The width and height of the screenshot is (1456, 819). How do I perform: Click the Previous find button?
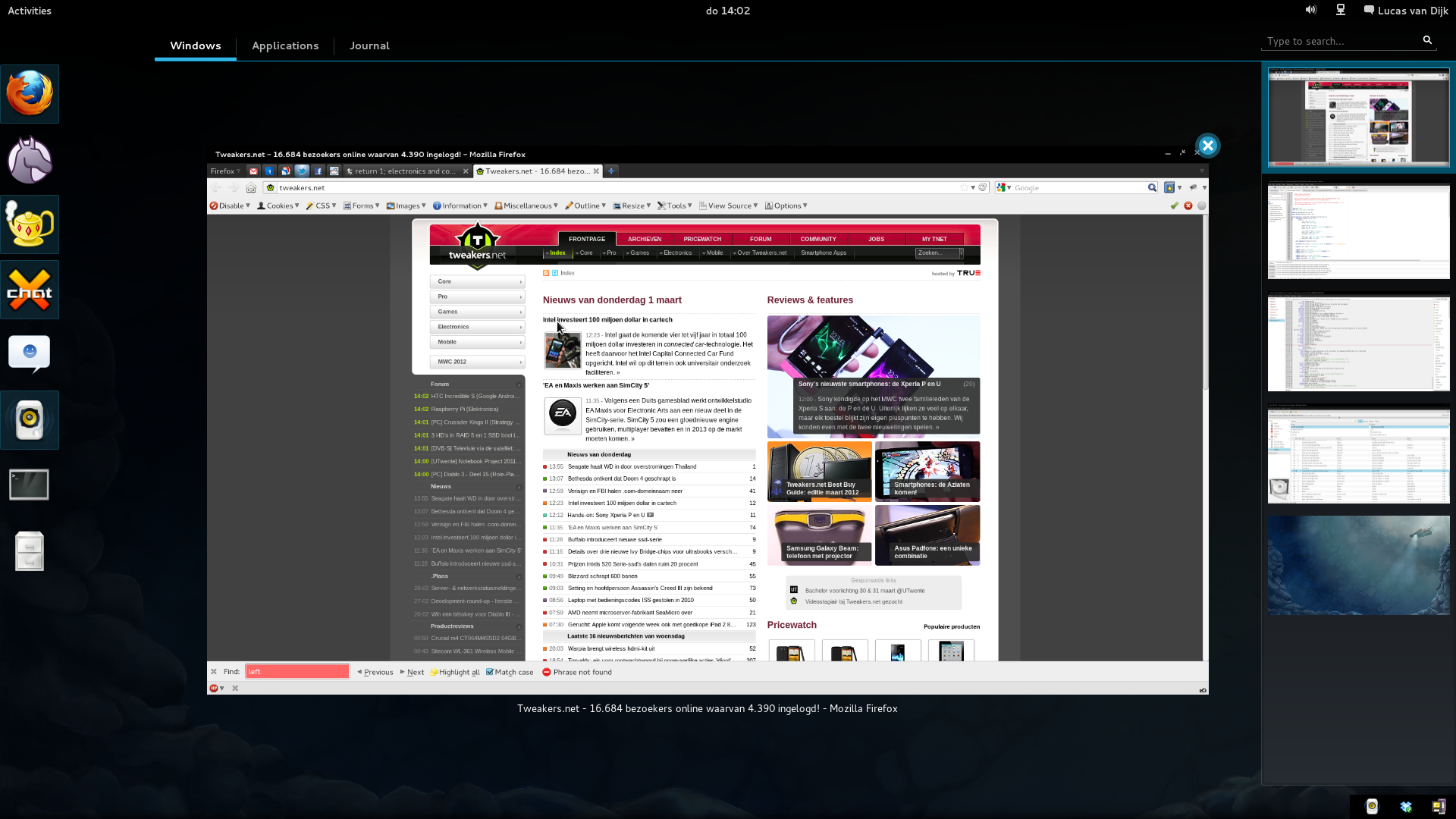[x=375, y=672]
